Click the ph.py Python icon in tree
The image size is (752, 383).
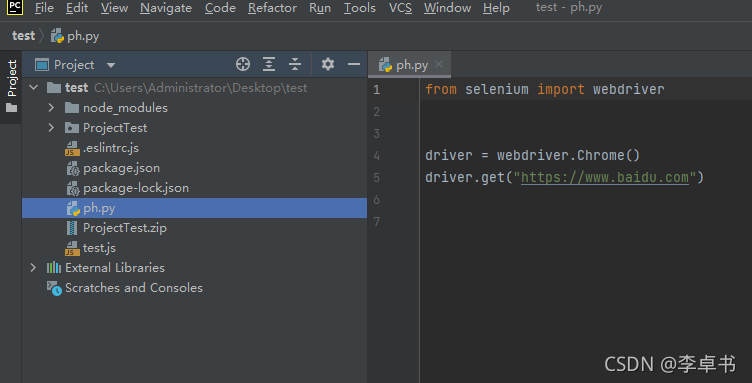pyautogui.click(x=72, y=209)
